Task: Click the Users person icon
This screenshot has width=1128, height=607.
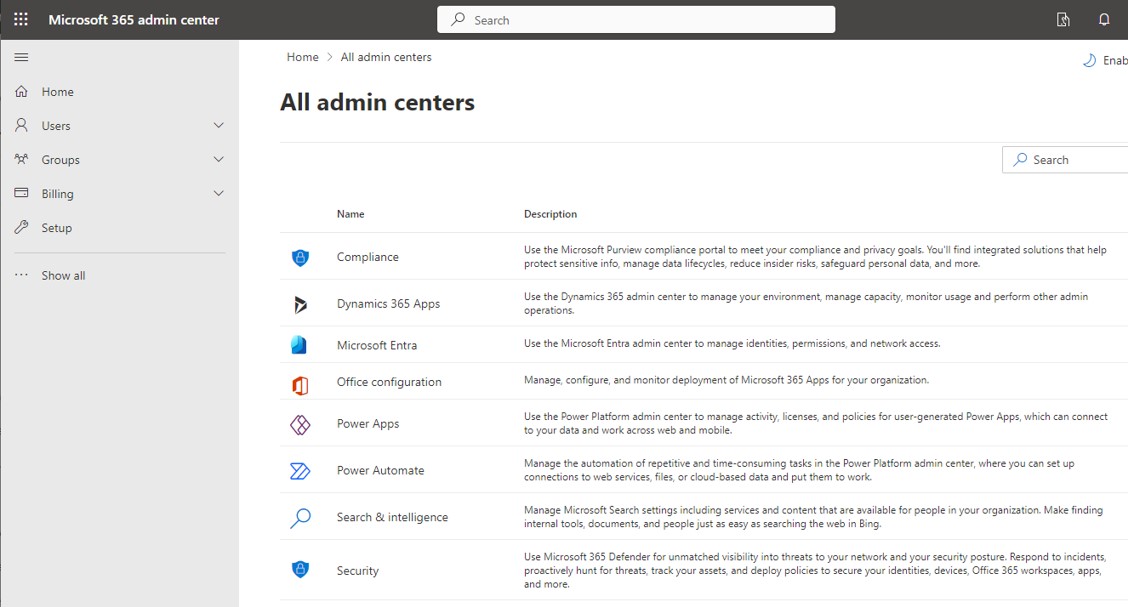Action: point(22,125)
